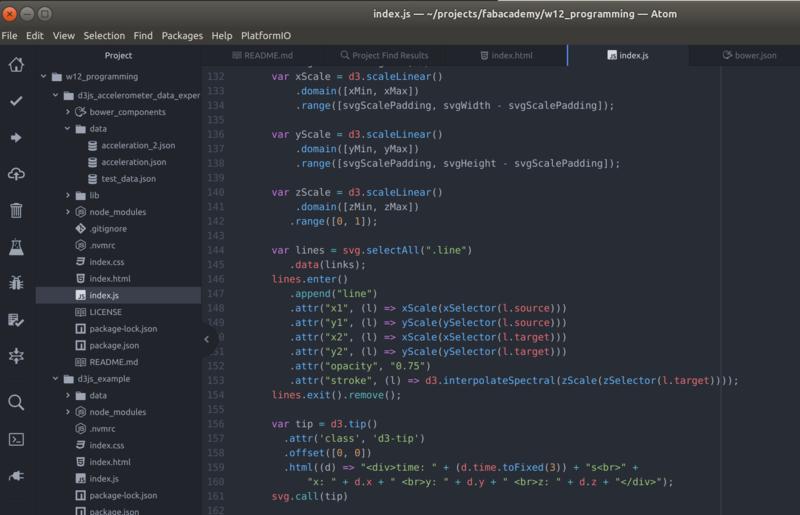Open the File menu
Viewport: 800px width, 515px height.
pos(9,36)
